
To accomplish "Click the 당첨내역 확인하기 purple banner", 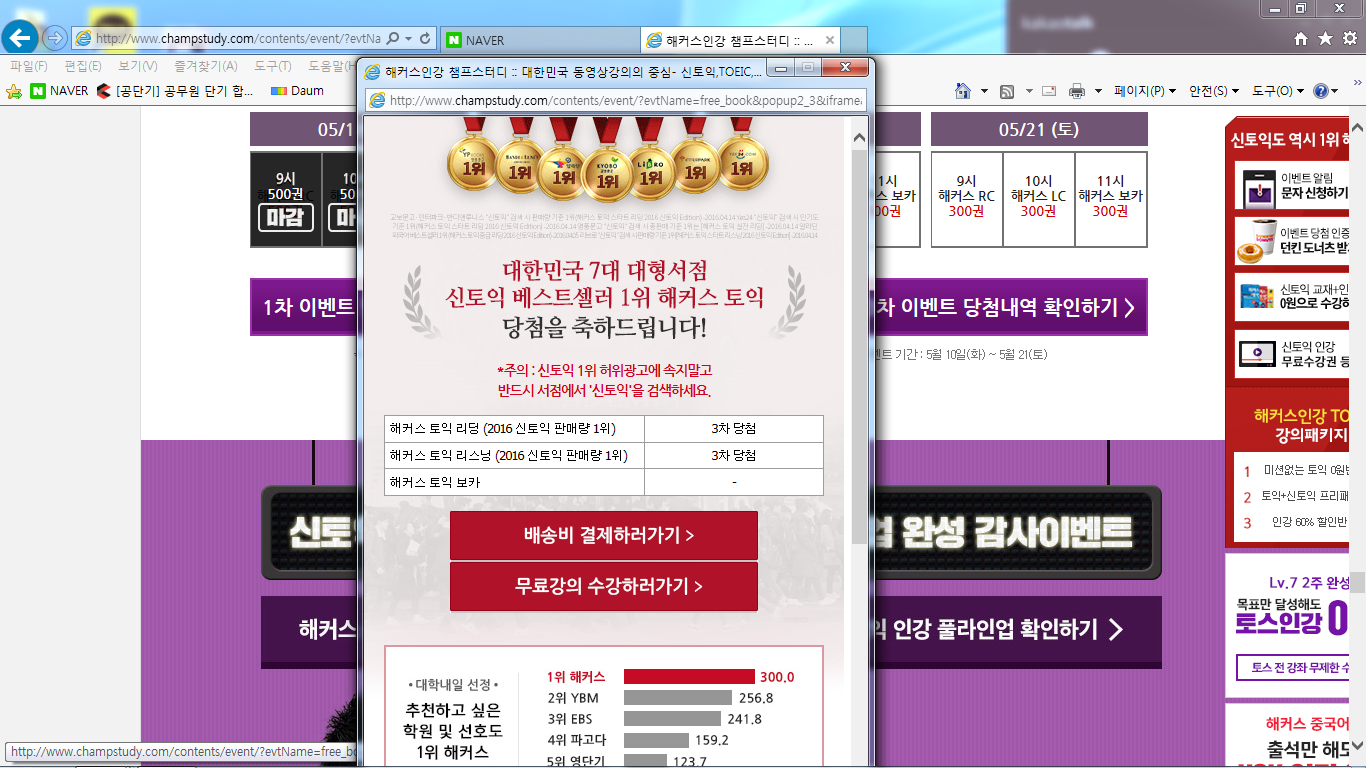I will point(1010,307).
